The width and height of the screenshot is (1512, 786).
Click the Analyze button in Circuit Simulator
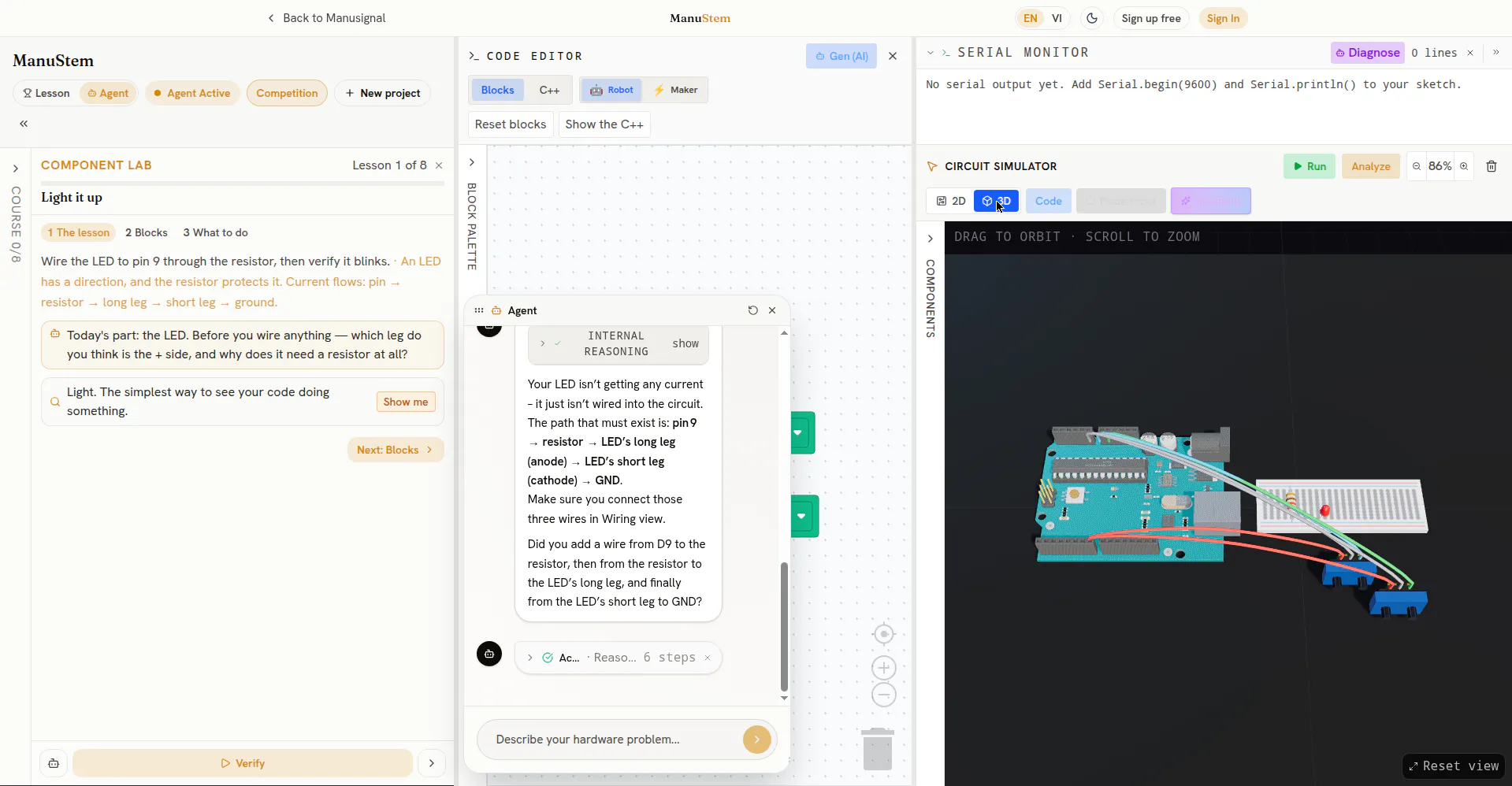click(x=1371, y=166)
